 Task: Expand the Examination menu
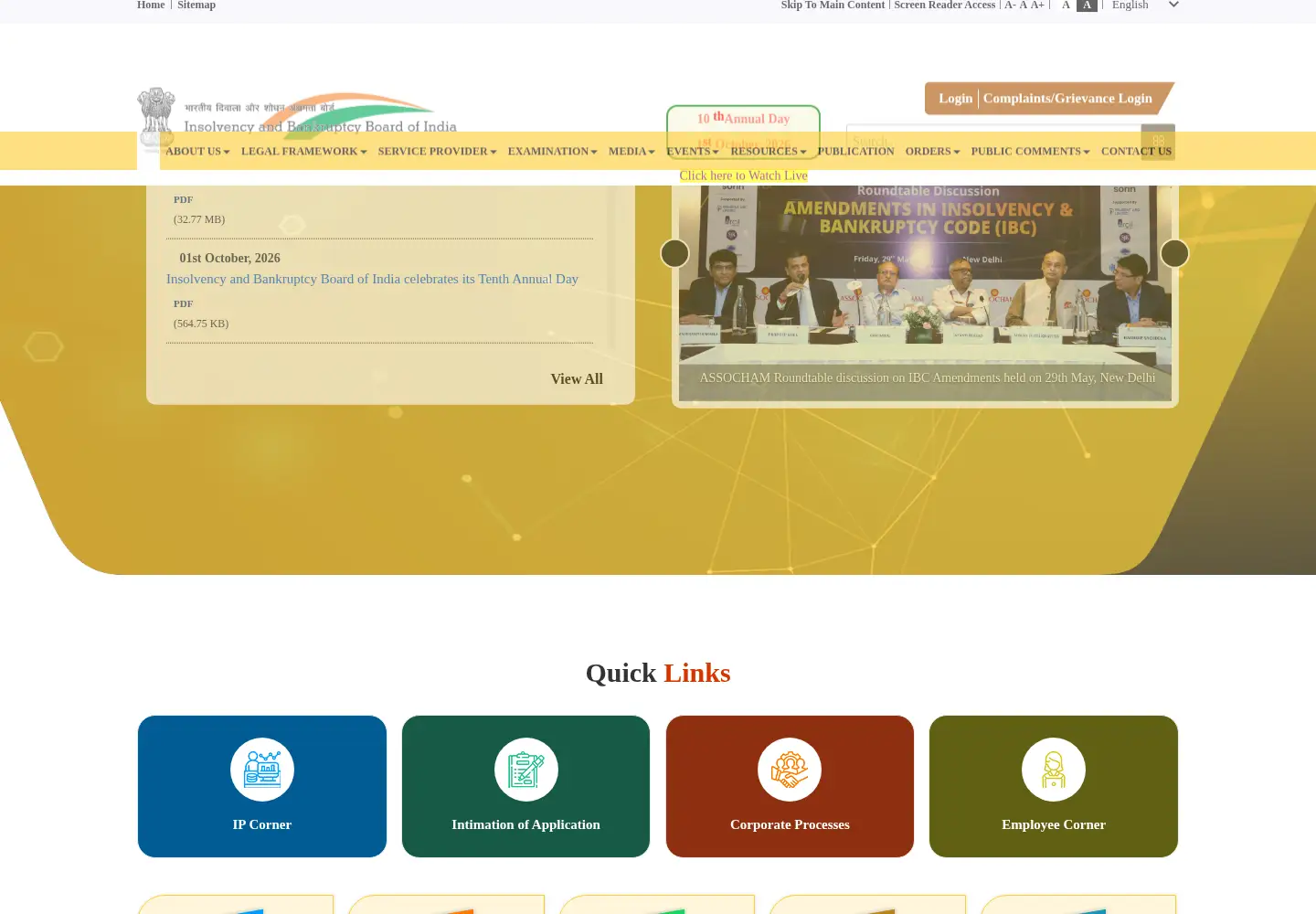coord(552,152)
